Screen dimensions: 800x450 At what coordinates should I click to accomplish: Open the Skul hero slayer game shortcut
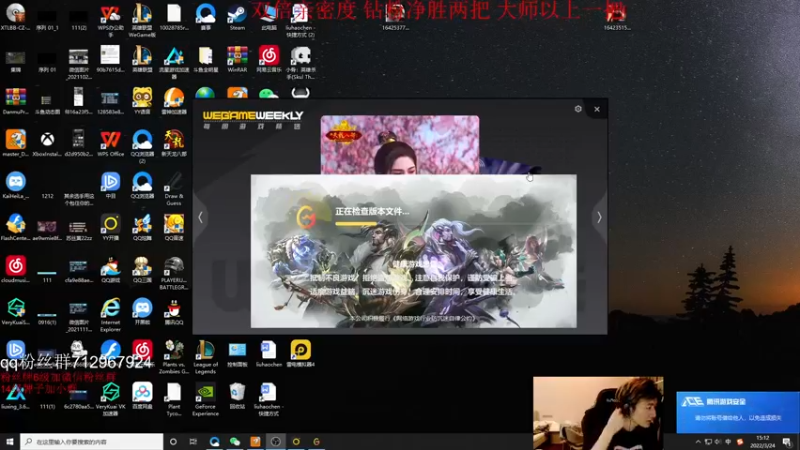[x=301, y=62]
